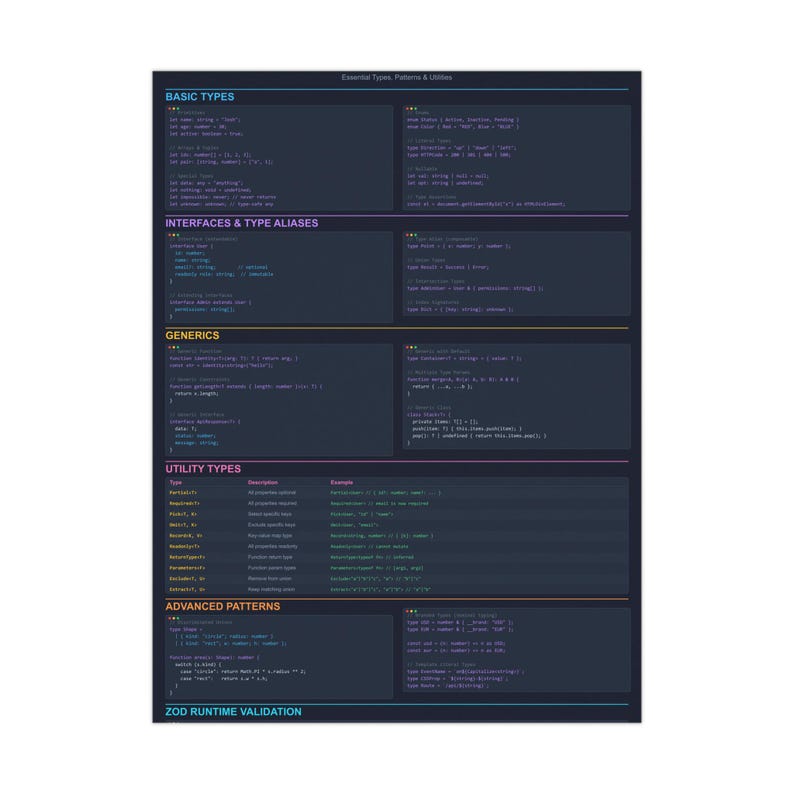
Task: Click the BASIC TYPES section heading
Action: click(x=200, y=97)
